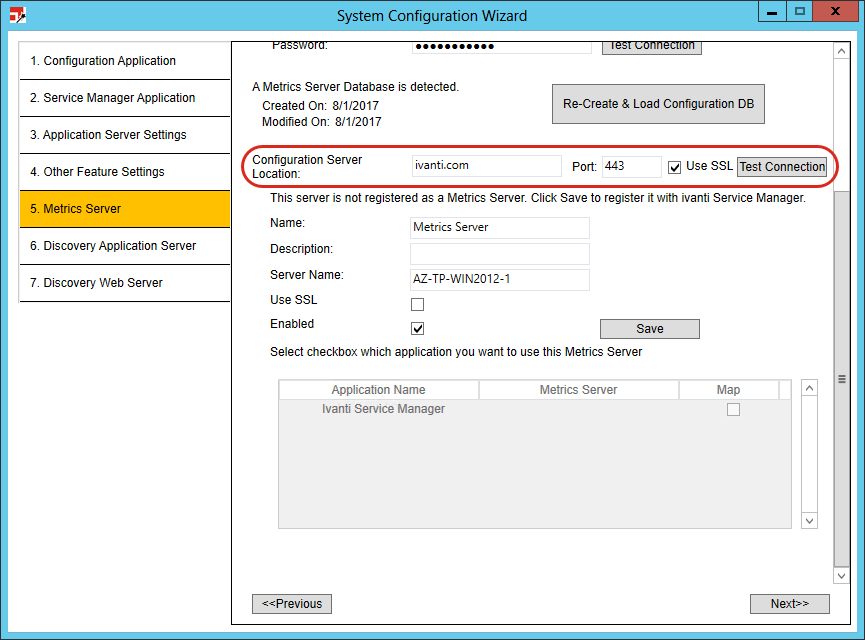Viewport: 865px width, 640px height.
Task: Click the Configuration Server Location field
Action: pos(486,166)
